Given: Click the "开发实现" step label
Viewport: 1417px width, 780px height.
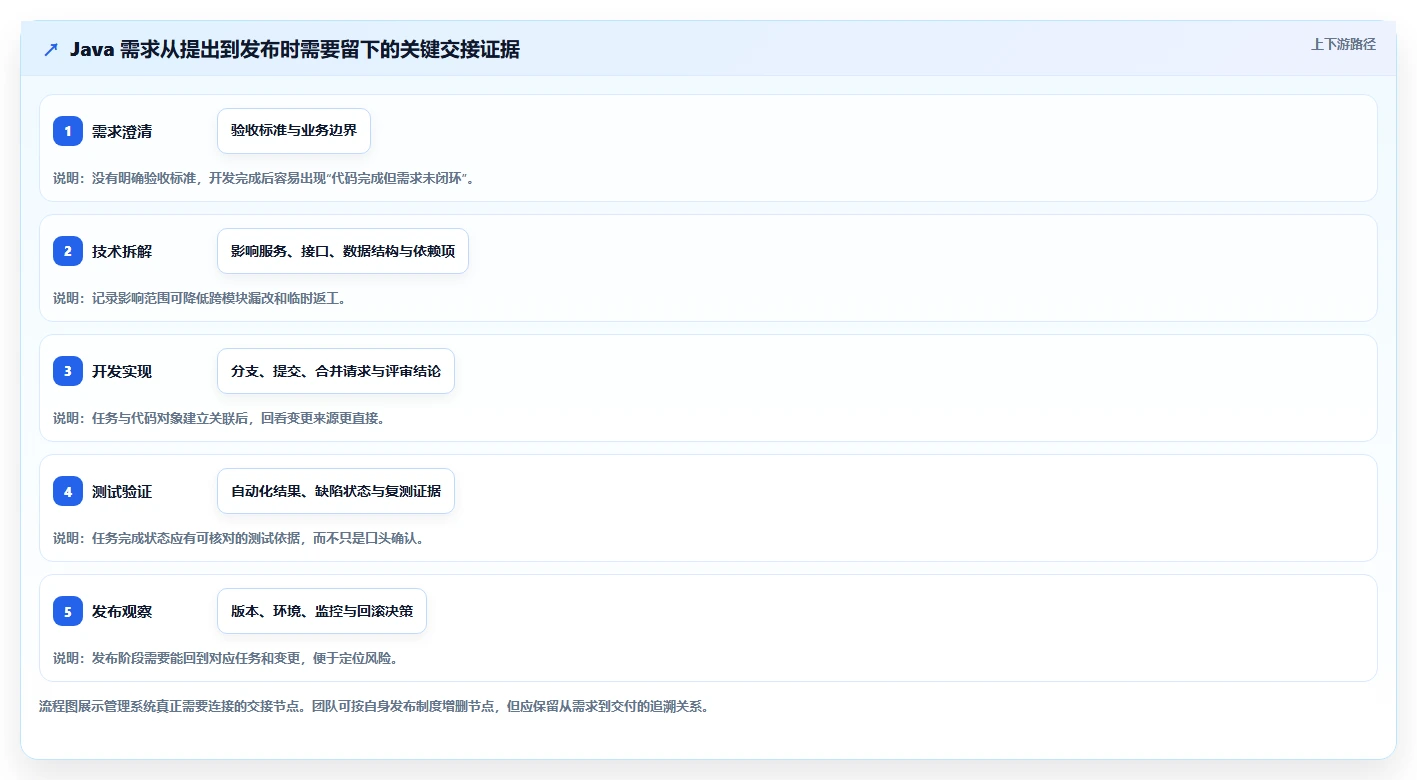Looking at the screenshot, I should (x=122, y=371).
